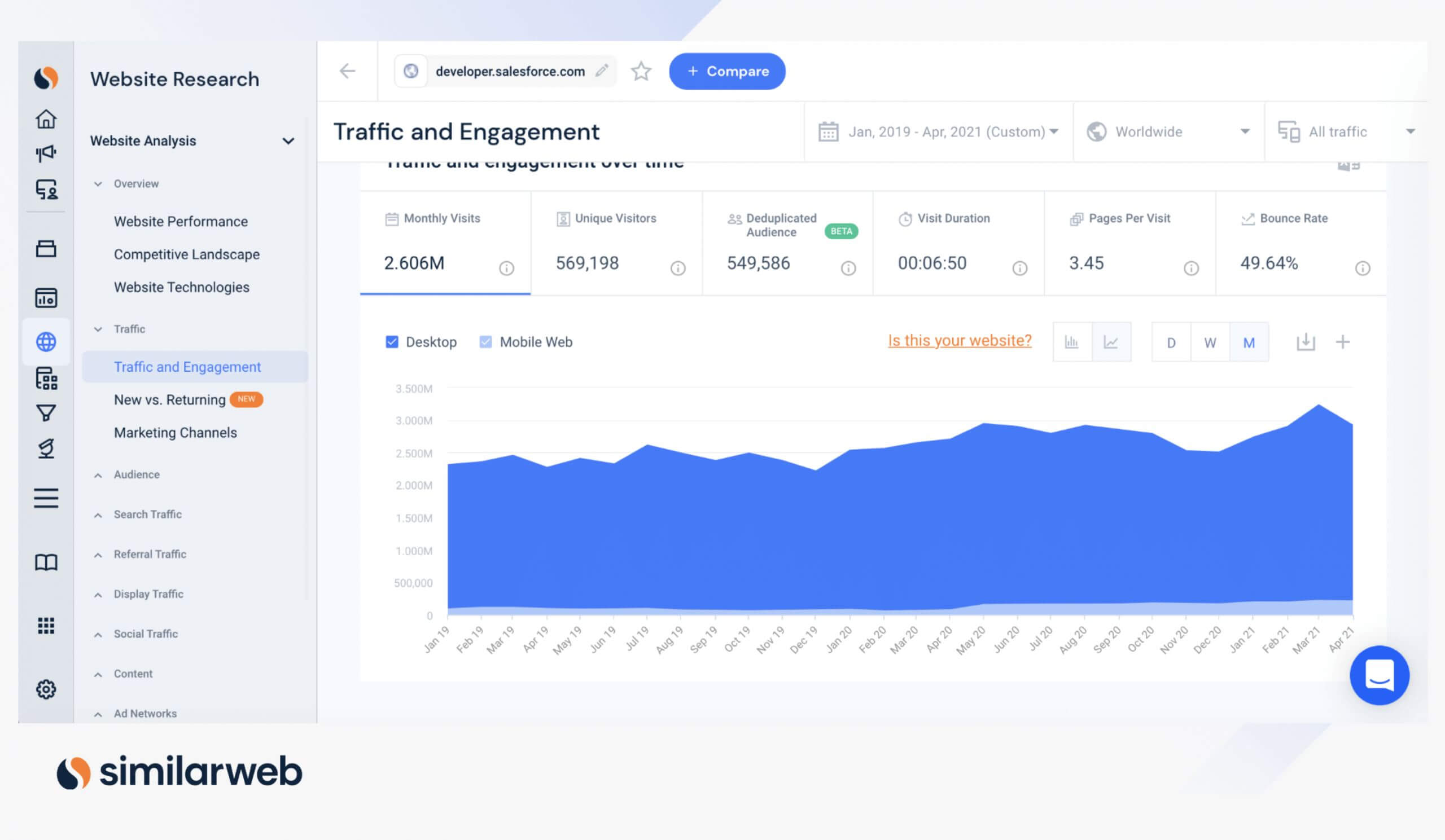The image size is (1445, 840).
Task: Open the settings gear icon
Action: (x=46, y=689)
